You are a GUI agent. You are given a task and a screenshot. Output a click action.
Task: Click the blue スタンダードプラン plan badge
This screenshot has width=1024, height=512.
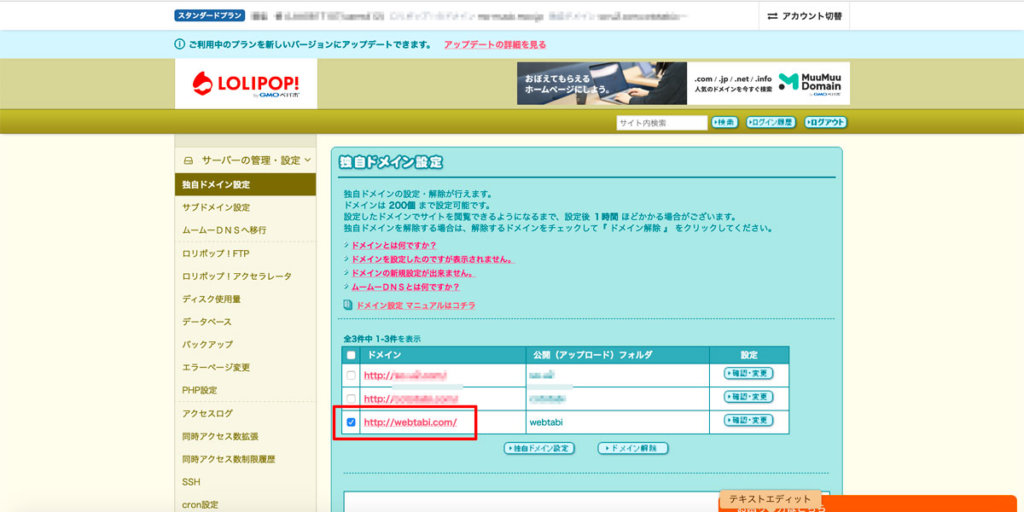click(x=208, y=17)
